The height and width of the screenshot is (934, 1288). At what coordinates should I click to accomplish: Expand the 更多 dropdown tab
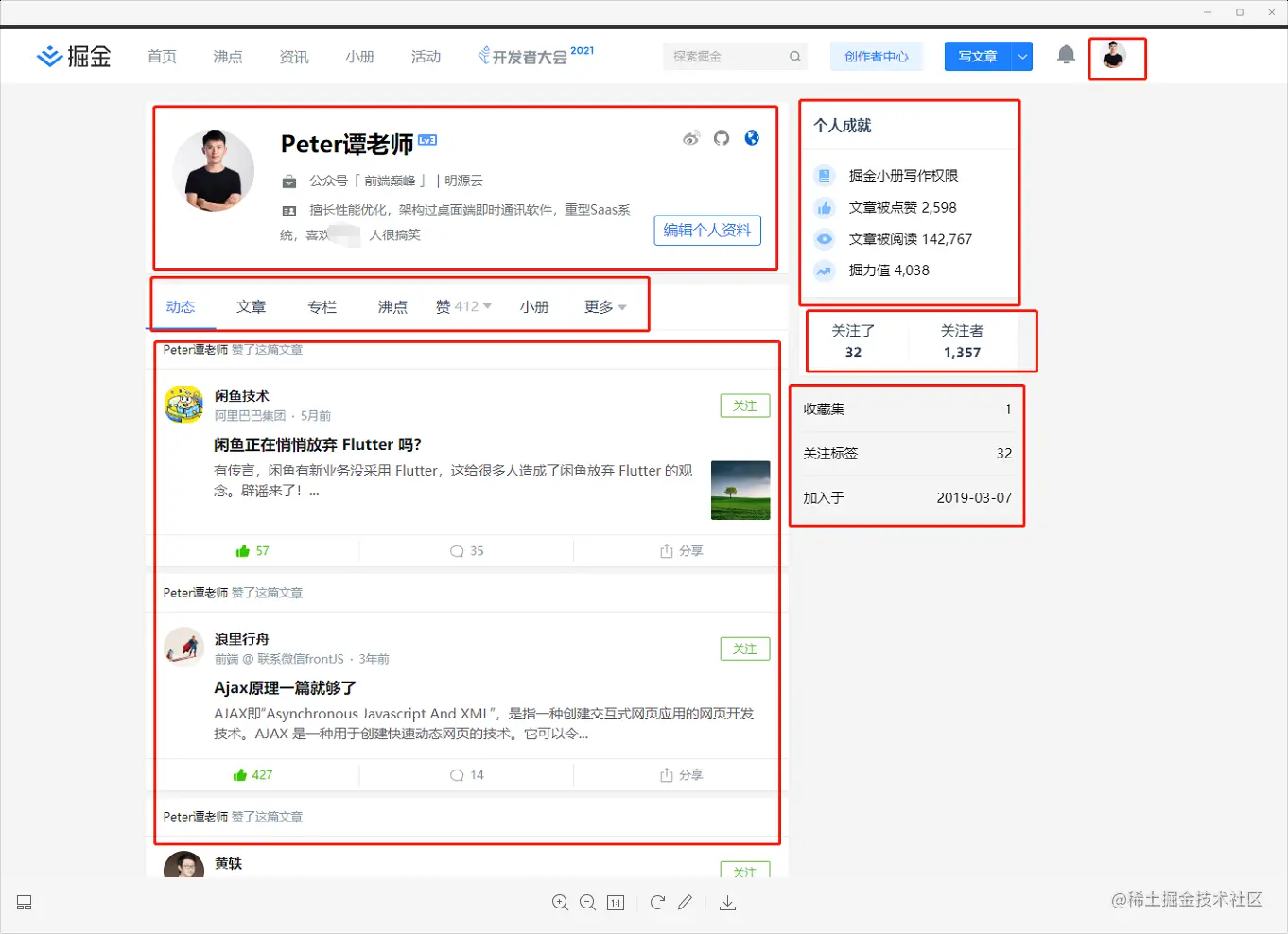[x=605, y=306]
